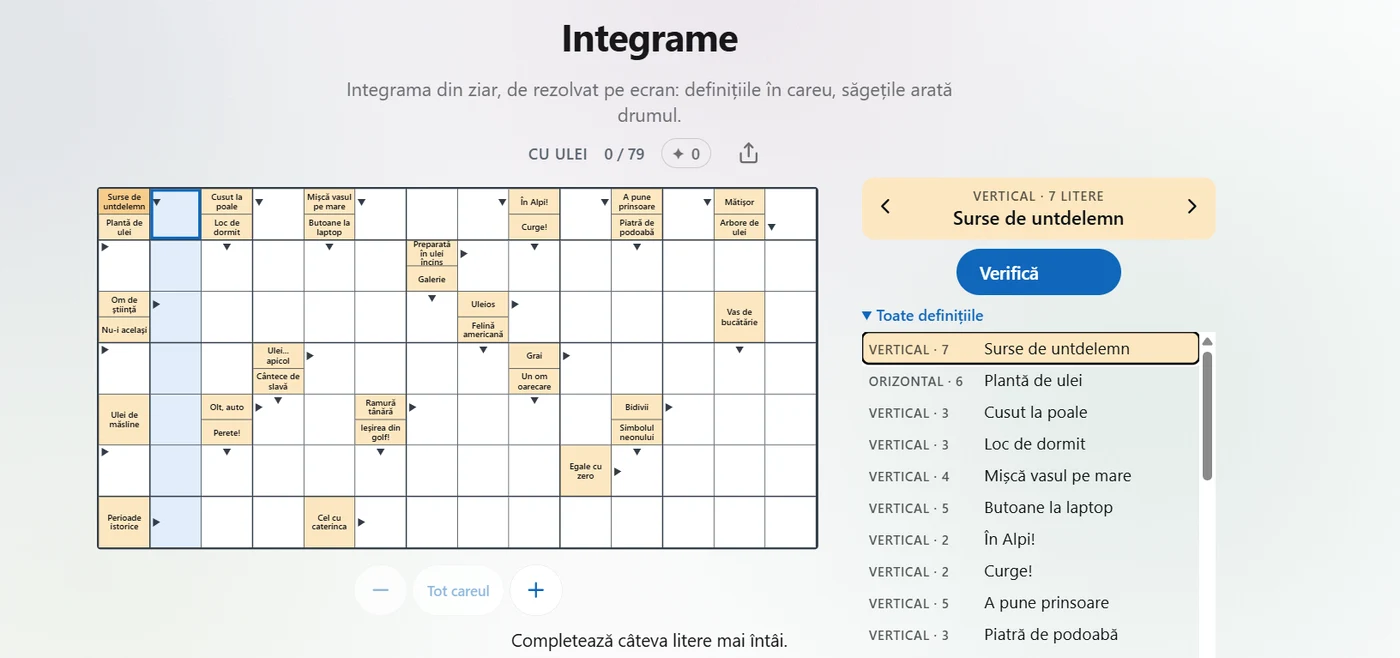The width and height of the screenshot is (1400, 658).
Task: Open the share puzzle icon
Action: 749,154
